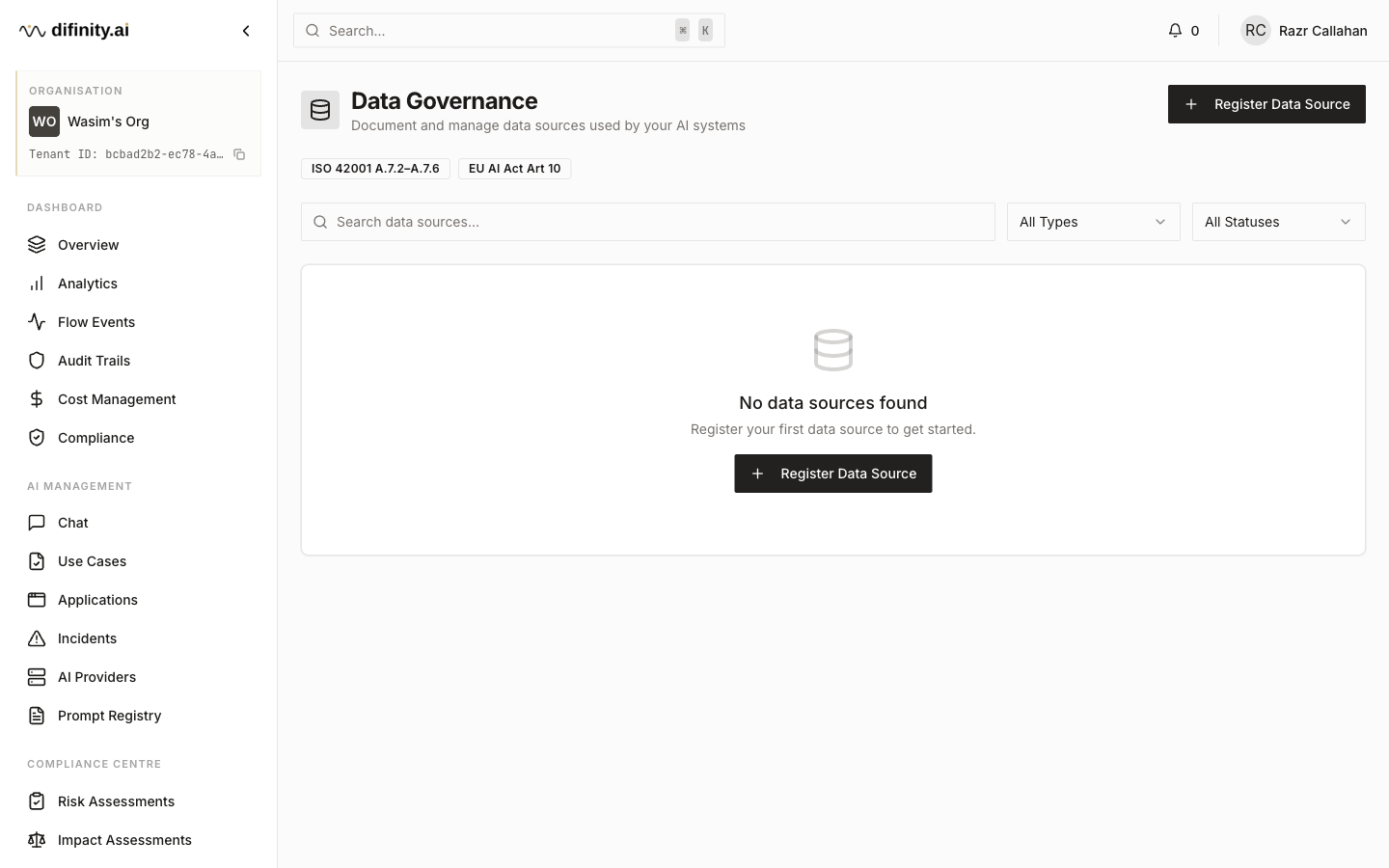Screen dimensions: 1389x868
Task: Click the Prompt Registry document icon
Action: pyautogui.click(x=37, y=716)
